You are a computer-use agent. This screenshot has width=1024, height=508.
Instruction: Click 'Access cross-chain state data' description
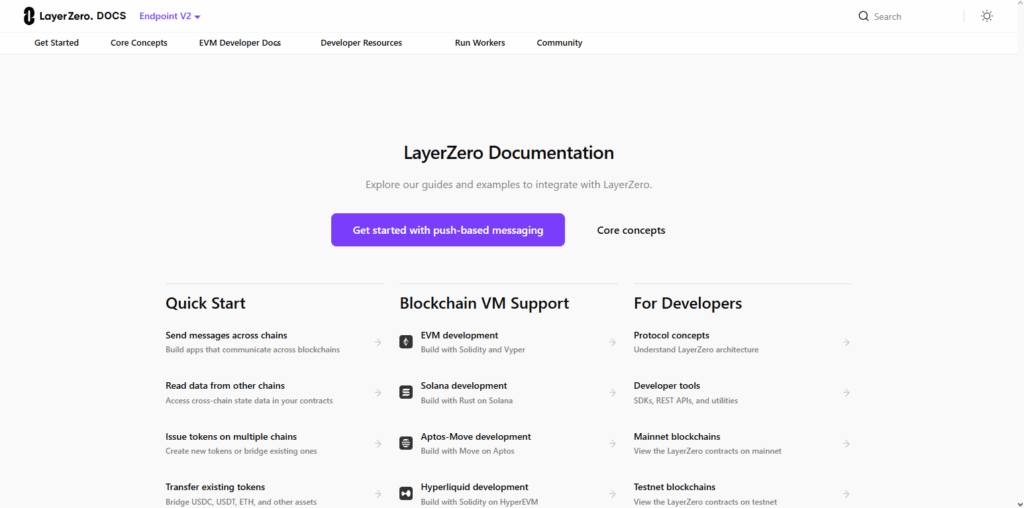click(x=249, y=401)
